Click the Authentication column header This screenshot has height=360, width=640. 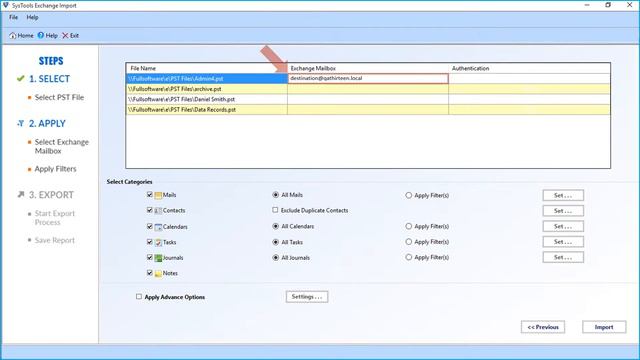point(529,68)
